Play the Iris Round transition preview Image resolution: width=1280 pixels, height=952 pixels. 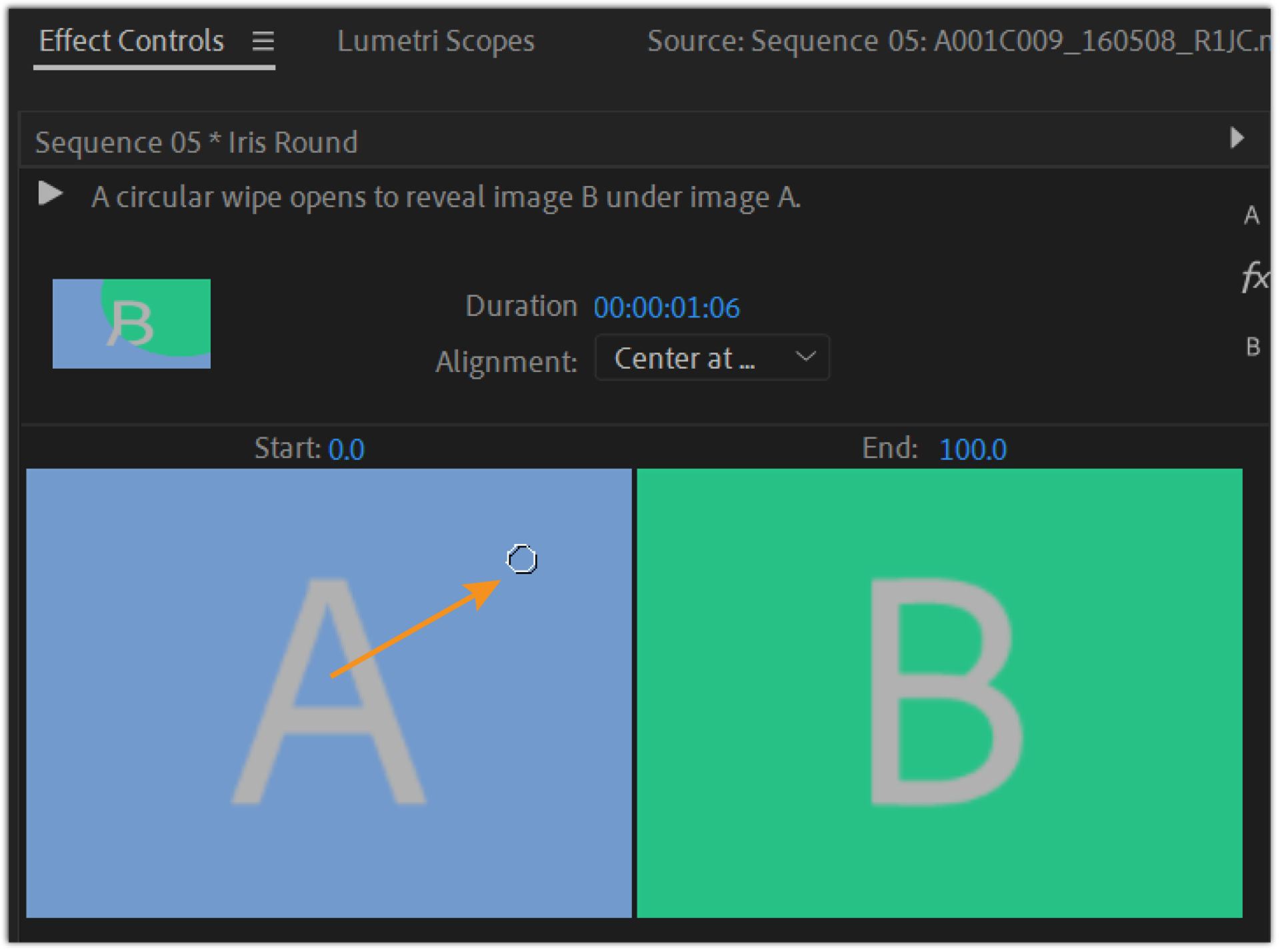tap(50, 194)
